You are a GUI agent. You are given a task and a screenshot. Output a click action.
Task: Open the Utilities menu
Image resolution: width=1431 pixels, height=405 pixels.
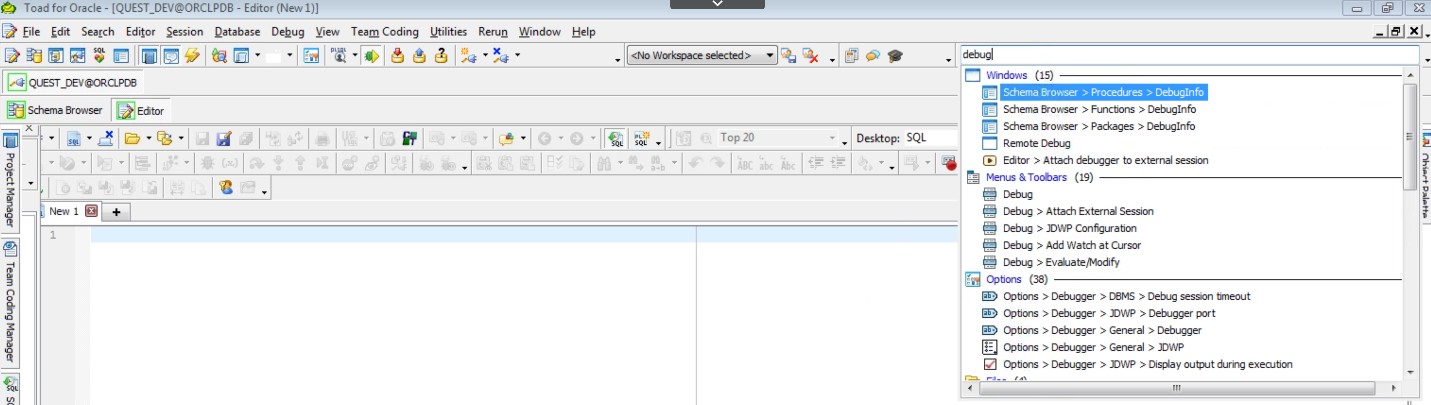[x=448, y=32]
